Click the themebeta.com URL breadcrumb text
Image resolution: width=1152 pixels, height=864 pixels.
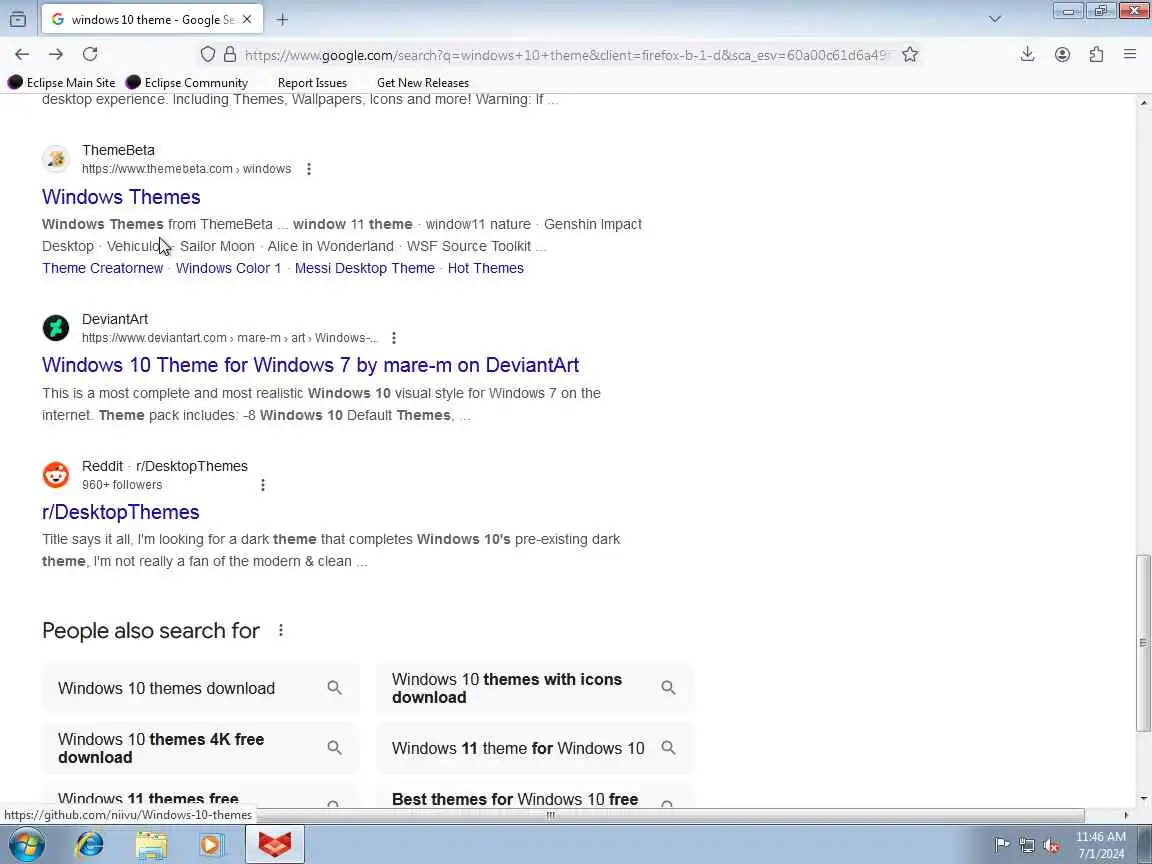point(187,169)
